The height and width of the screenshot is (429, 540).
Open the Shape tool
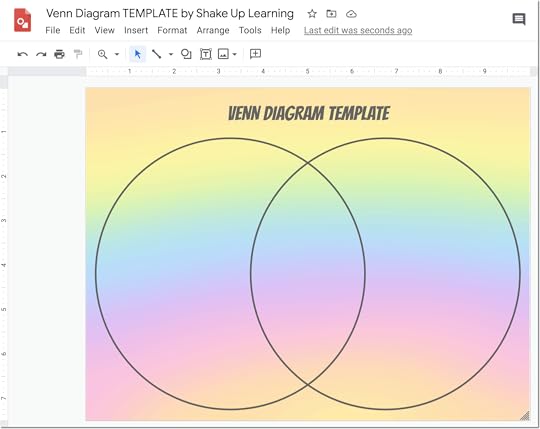pos(186,54)
